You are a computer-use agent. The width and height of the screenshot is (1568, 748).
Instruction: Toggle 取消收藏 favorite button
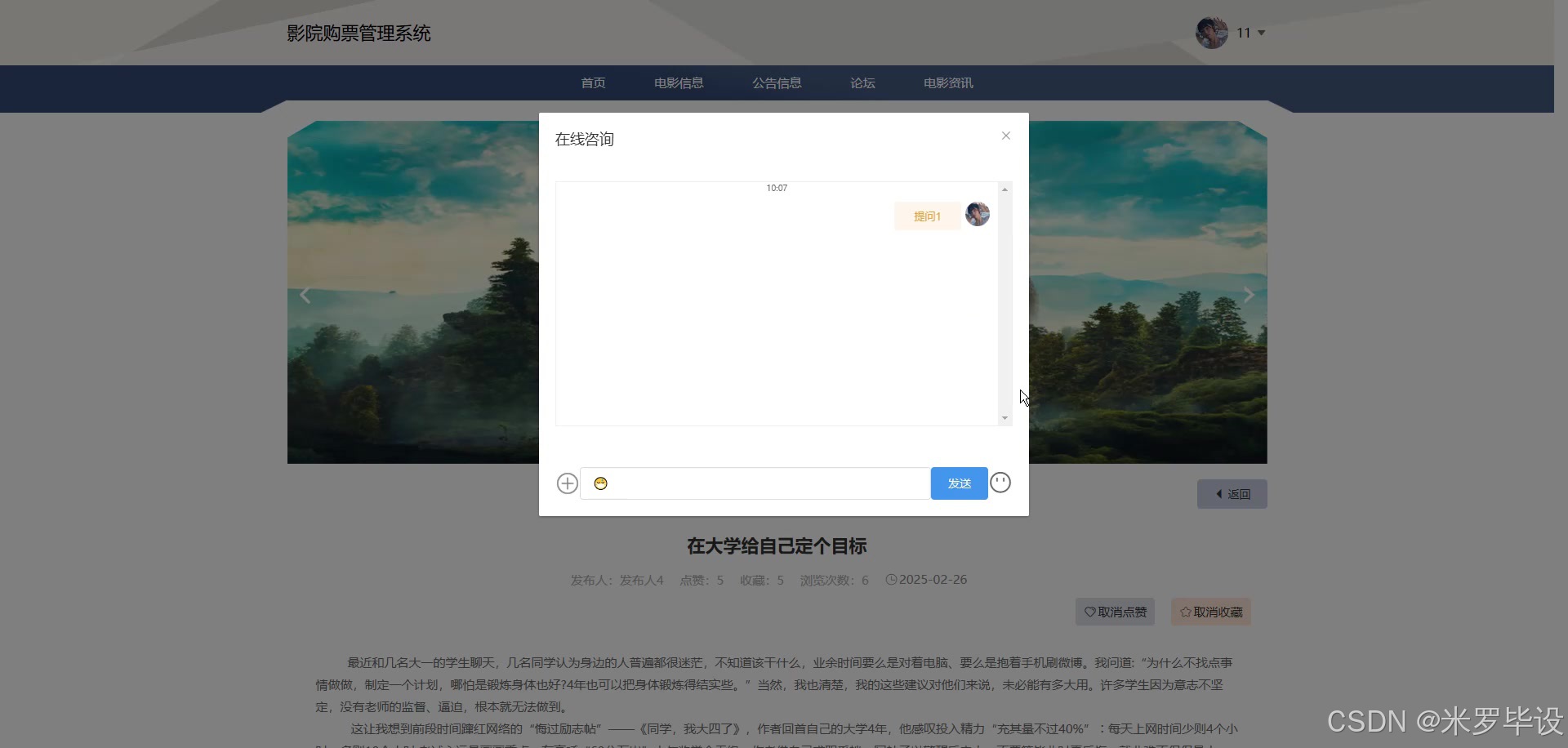point(1211,612)
